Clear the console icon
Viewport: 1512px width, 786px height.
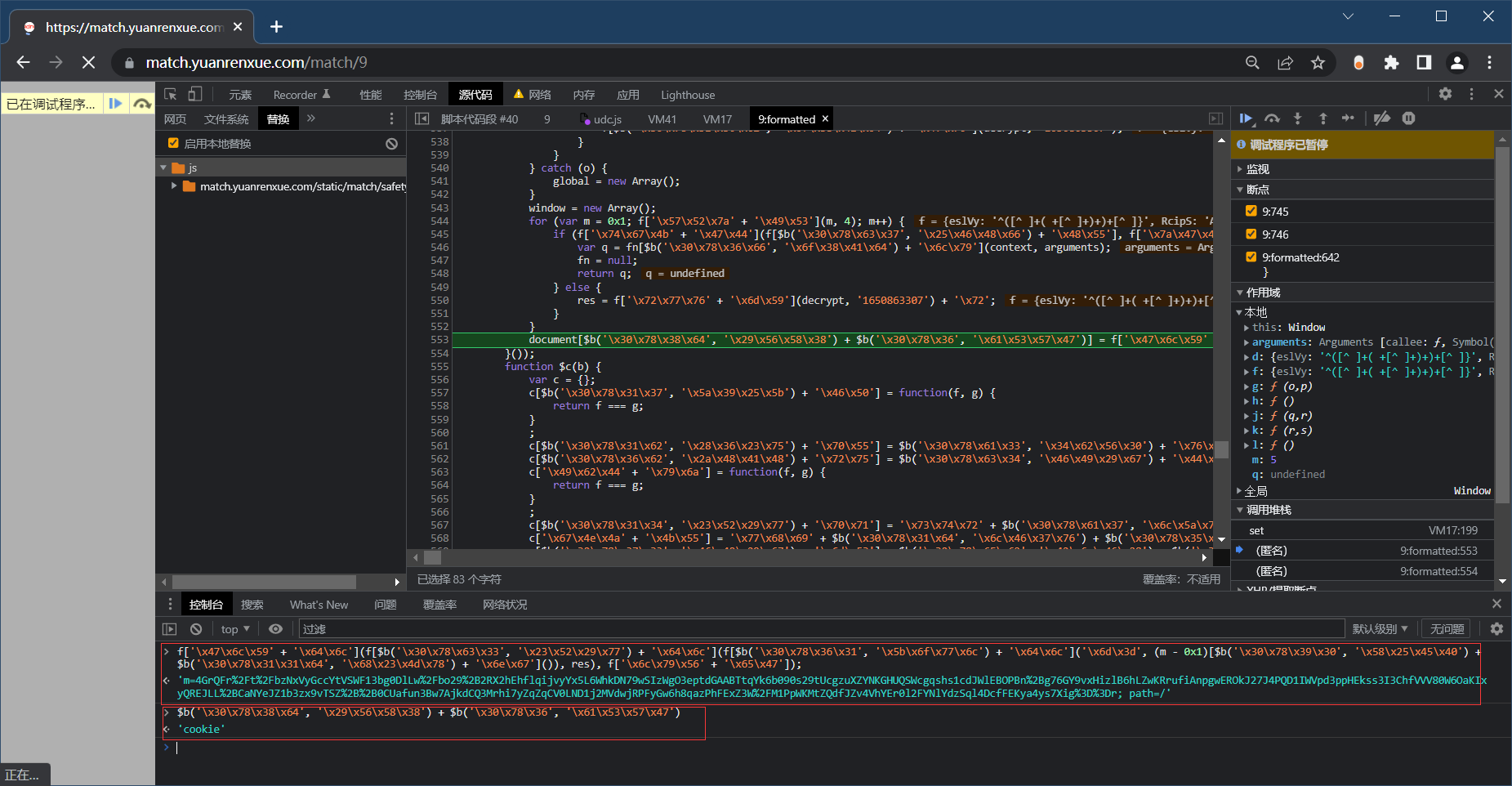[x=196, y=629]
